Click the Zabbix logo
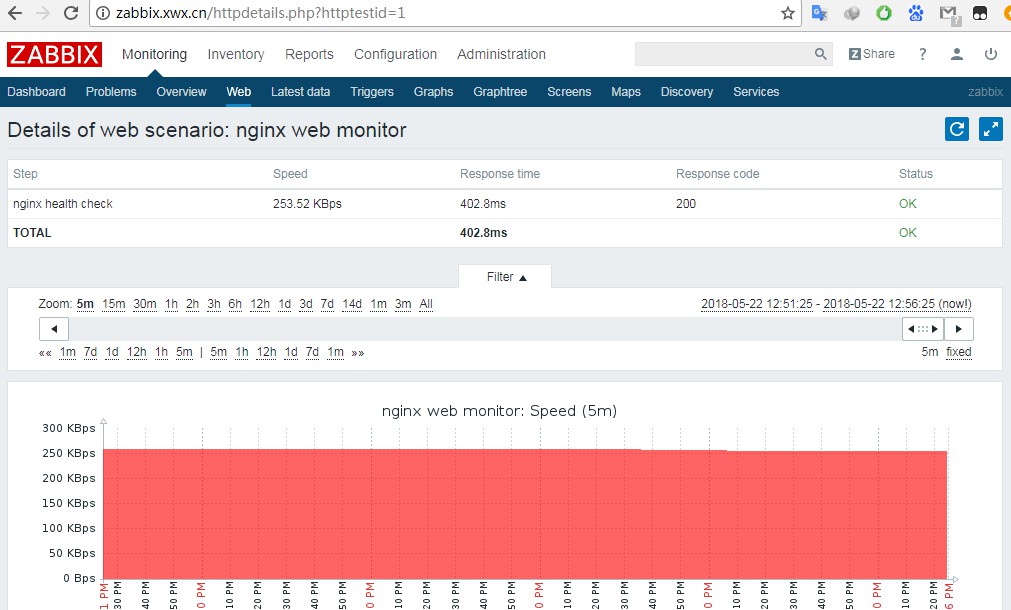 54,54
